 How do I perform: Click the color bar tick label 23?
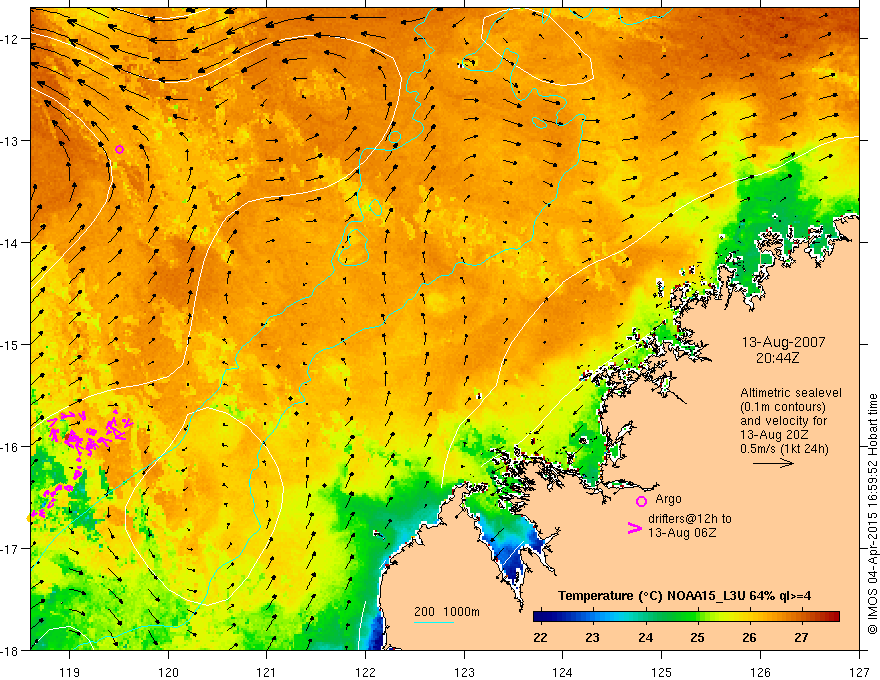pyautogui.click(x=593, y=637)
